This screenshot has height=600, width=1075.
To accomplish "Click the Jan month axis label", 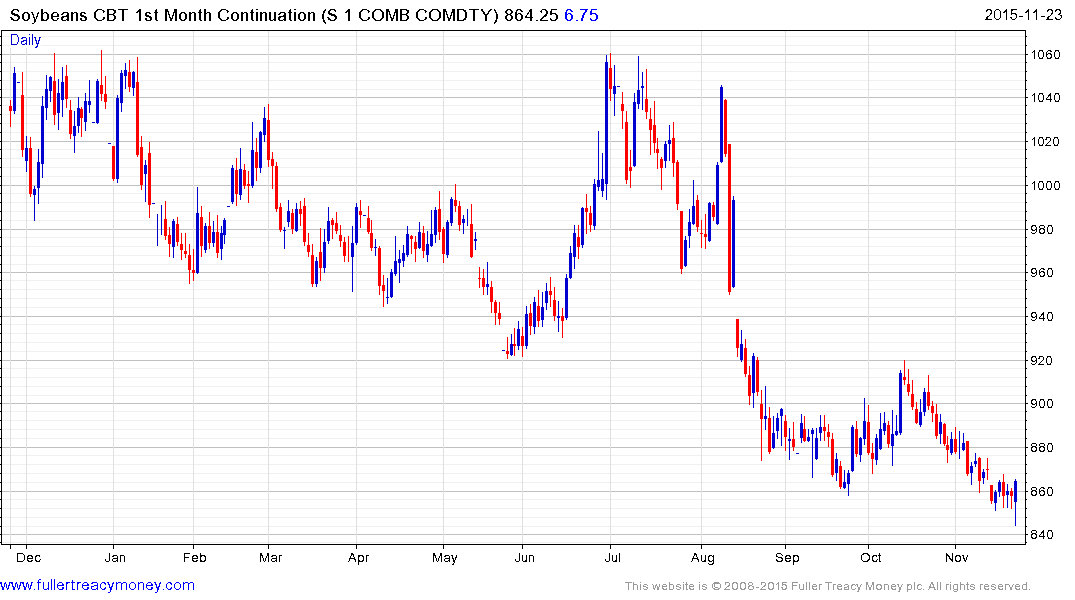I will (x=114, y=557).
